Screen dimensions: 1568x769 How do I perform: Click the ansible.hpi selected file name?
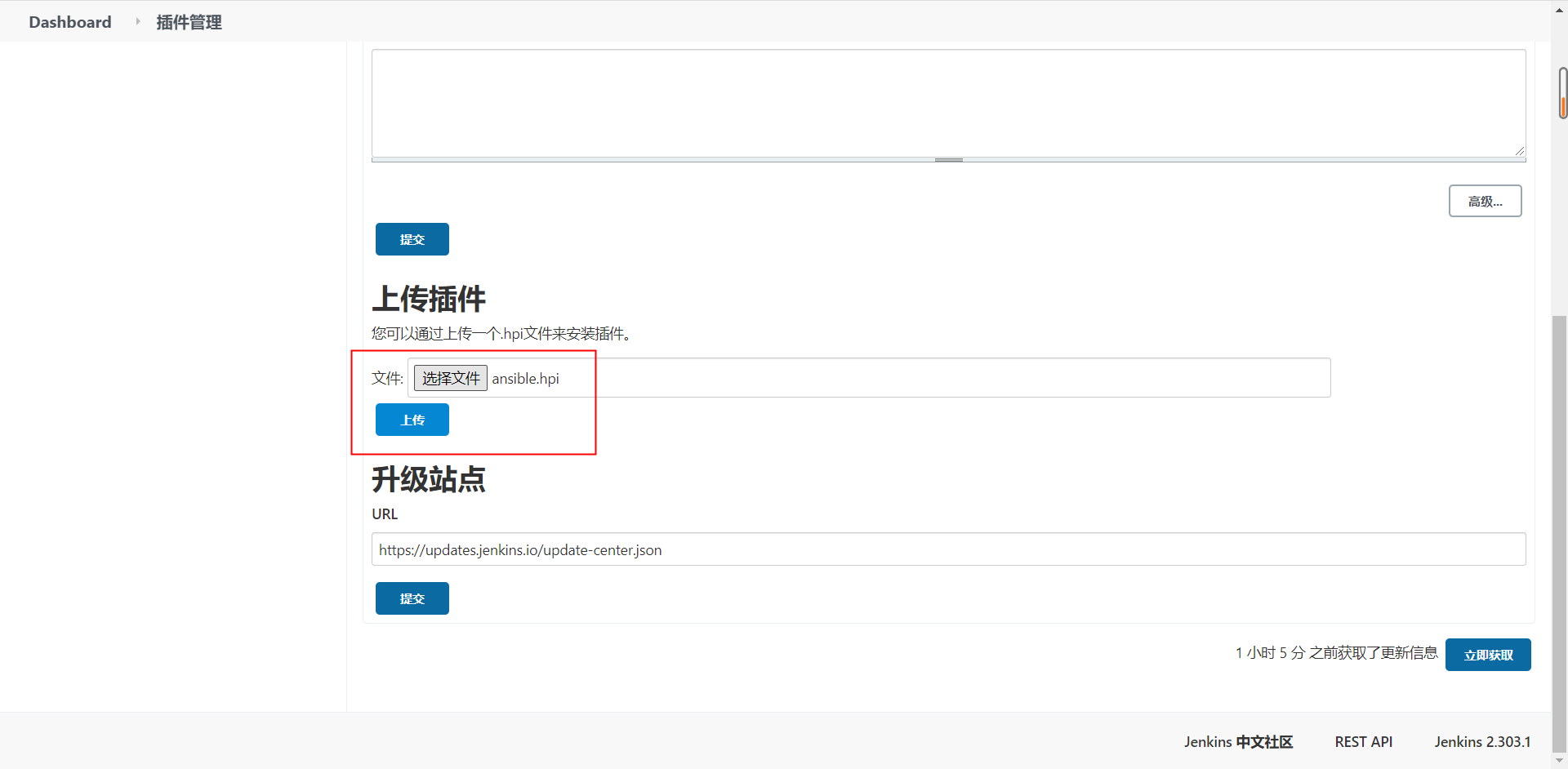[525, 379]
